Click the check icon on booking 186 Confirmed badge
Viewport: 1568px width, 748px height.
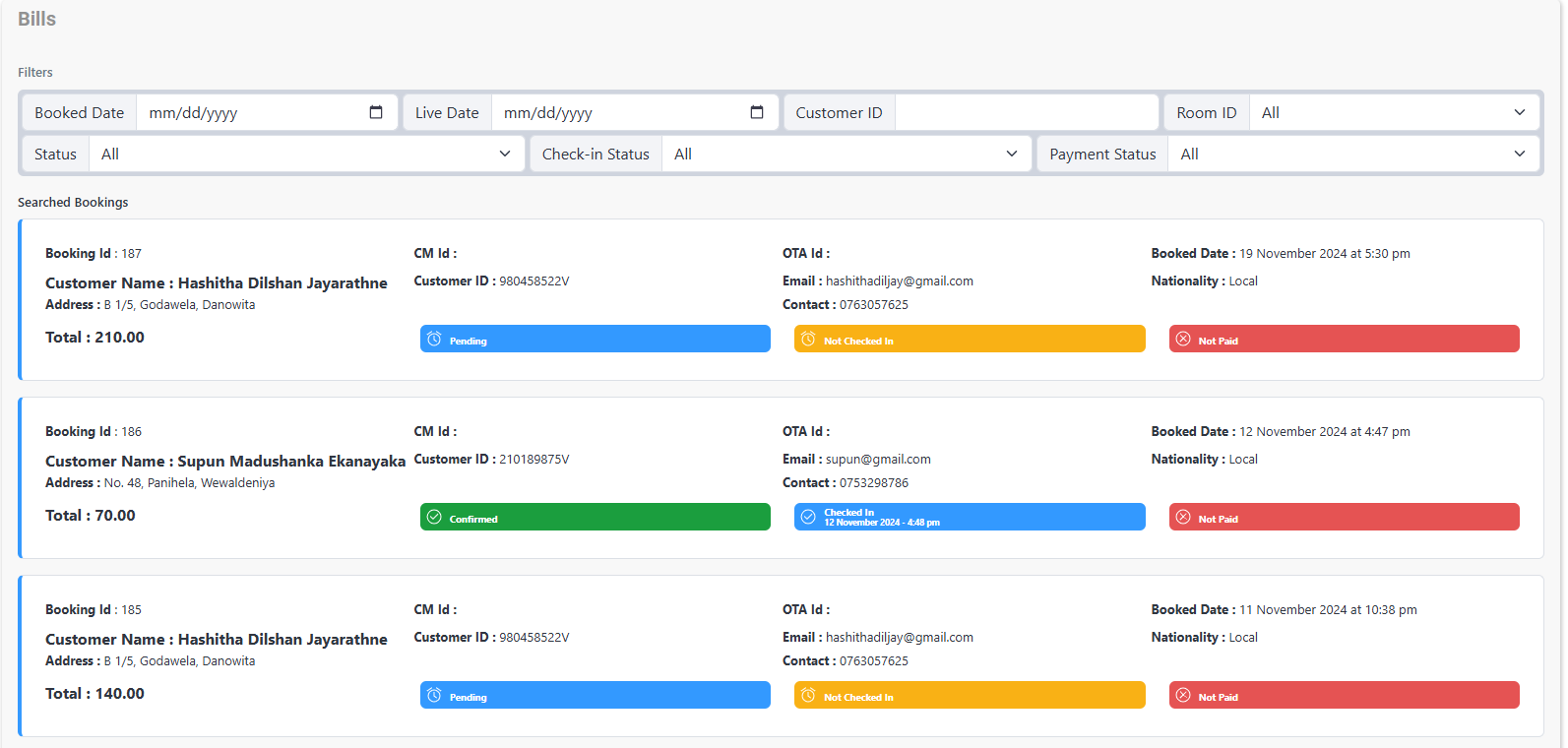click(x=434, y=518)
